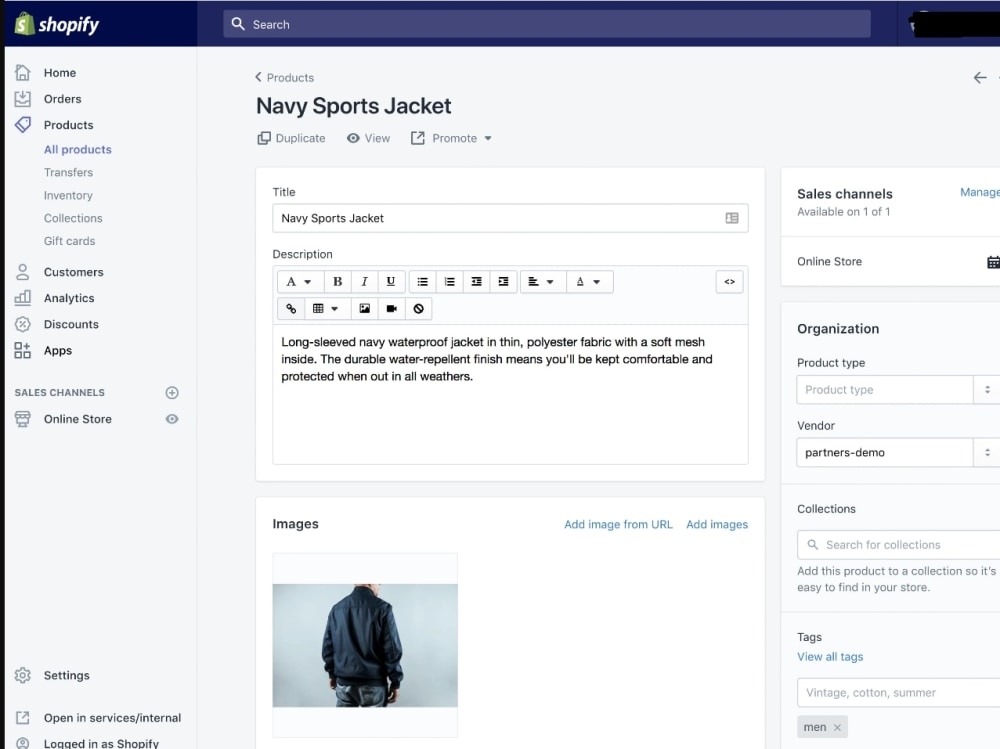This screenshot has height=749, width=1000.
Task: Open the text color dropdown
Action: (x=588, y=281)
